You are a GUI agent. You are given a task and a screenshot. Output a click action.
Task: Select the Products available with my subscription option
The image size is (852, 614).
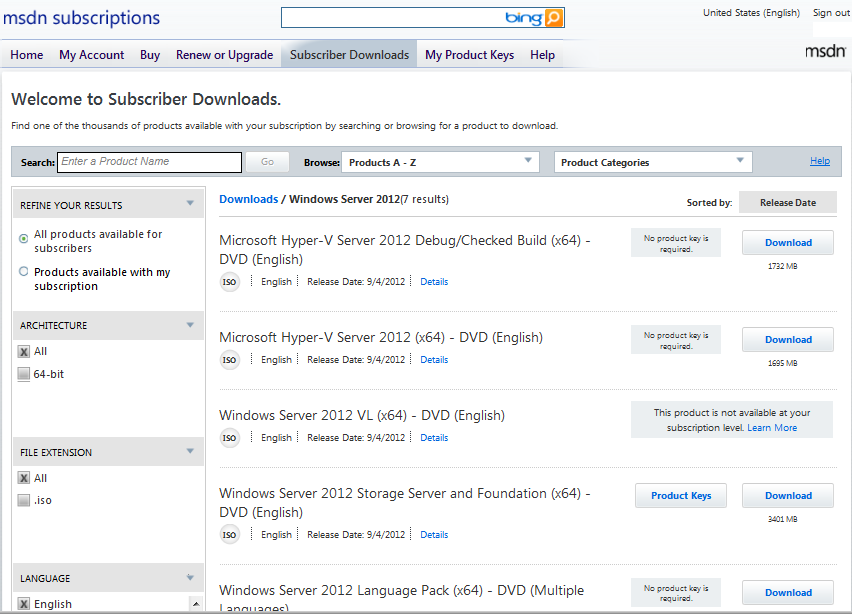[x=22, y=272]
